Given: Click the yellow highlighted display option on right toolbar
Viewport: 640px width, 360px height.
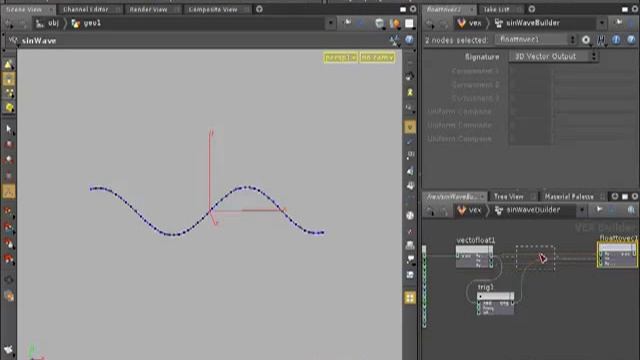Looking at the screenshot, I should [410, 127].
